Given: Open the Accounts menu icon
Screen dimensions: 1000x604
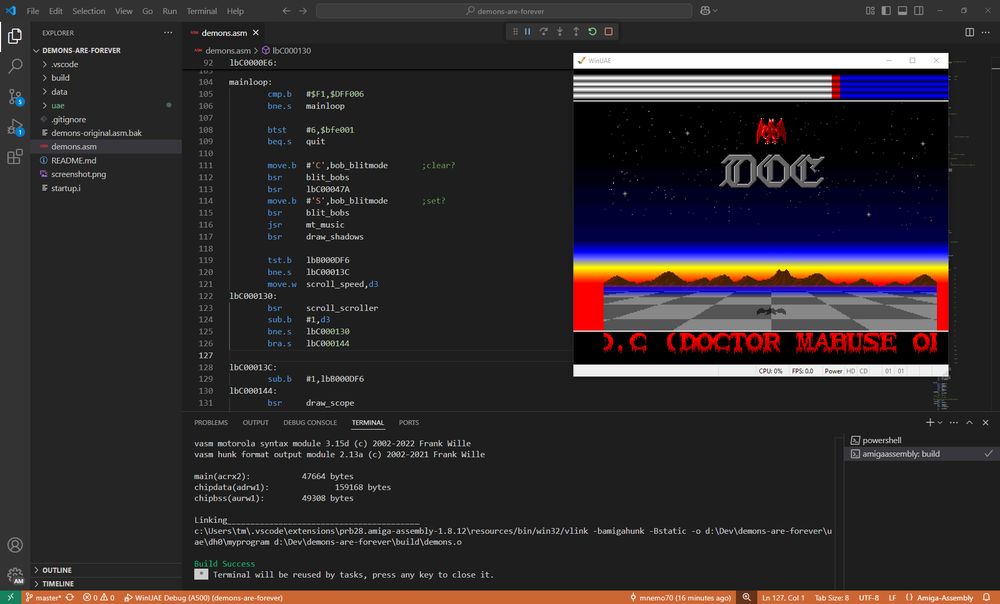Looking at the screenshot, I should click(x=15, y=545).
